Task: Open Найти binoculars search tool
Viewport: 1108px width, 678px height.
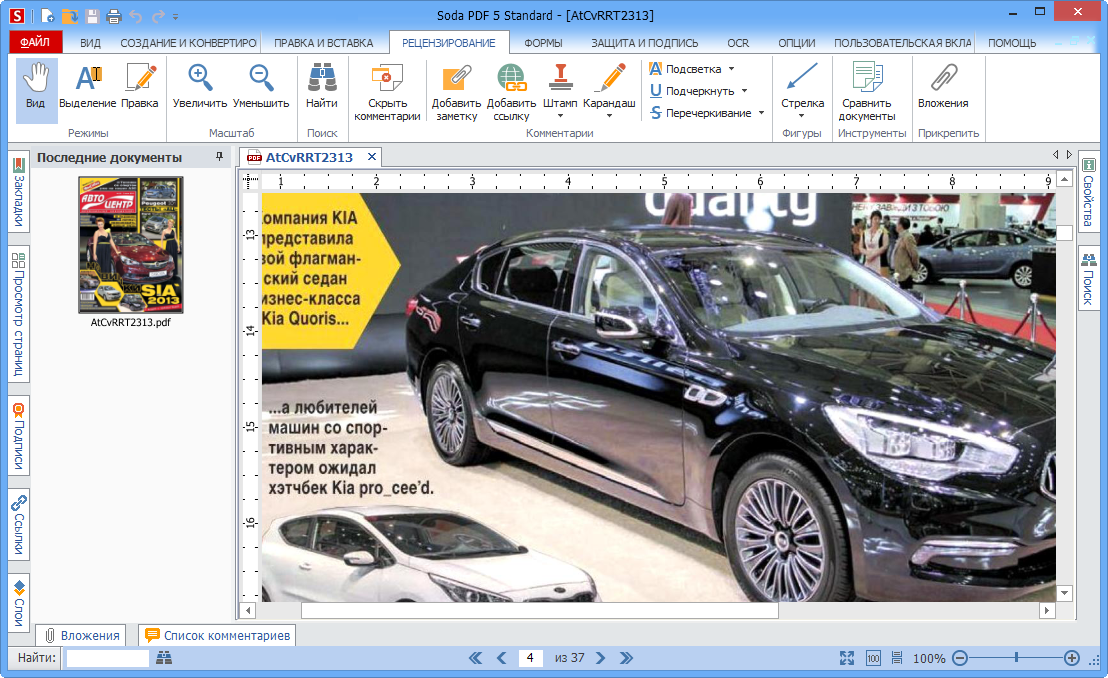Action: pos(322,87)
